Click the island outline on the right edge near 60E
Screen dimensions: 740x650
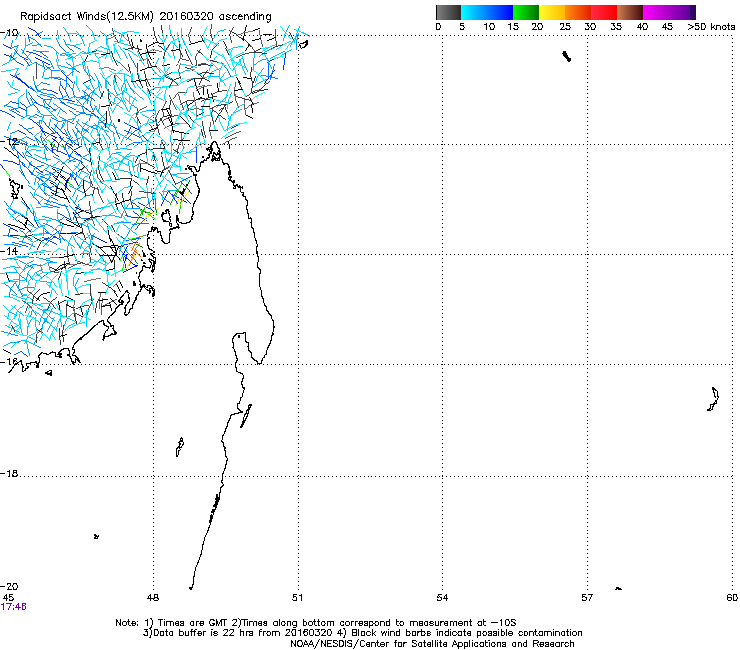(x=713, y=399)
